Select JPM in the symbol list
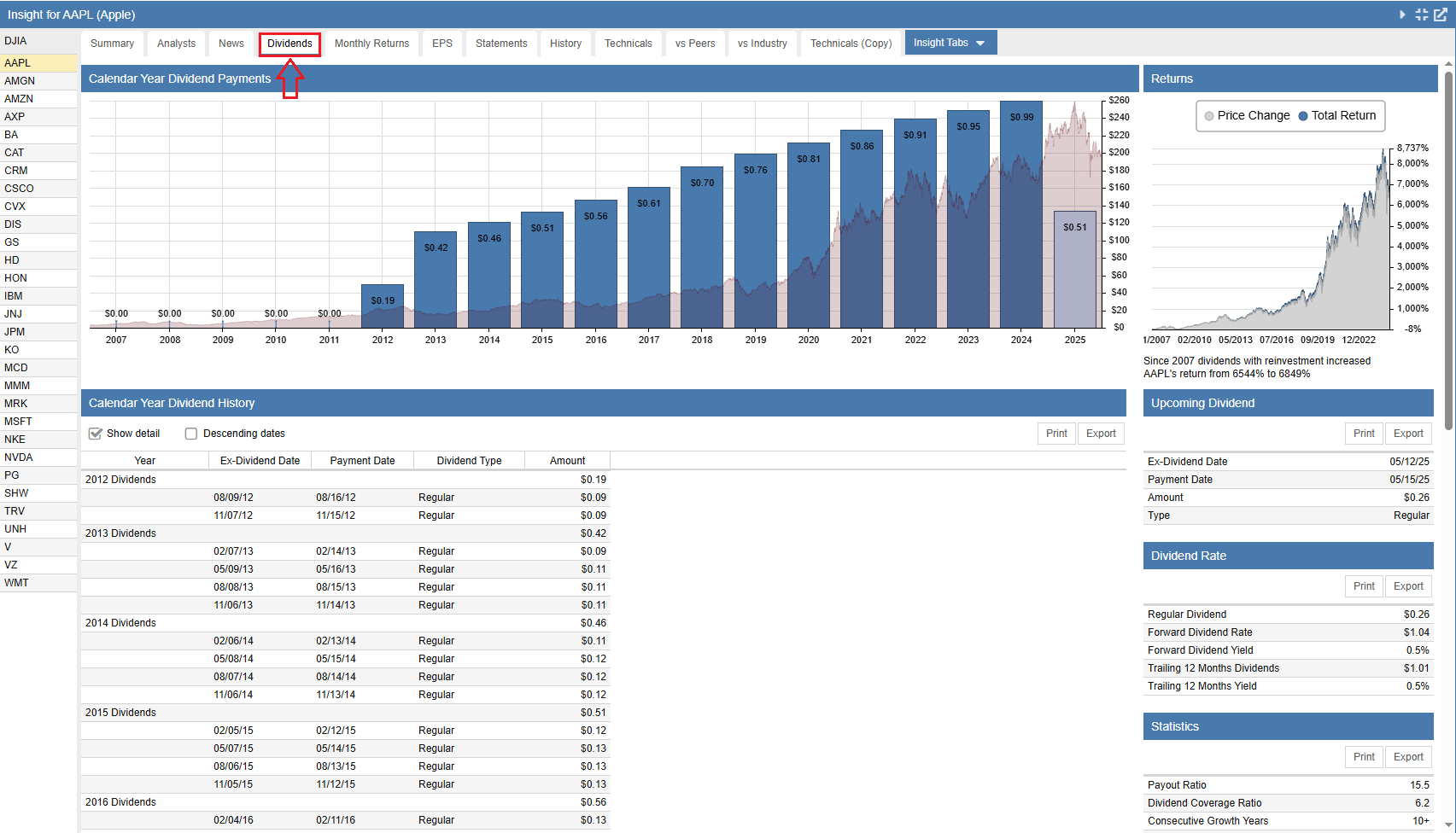Screen dimensions: 1456x833 pyautogui.click(x=38, y=332)
